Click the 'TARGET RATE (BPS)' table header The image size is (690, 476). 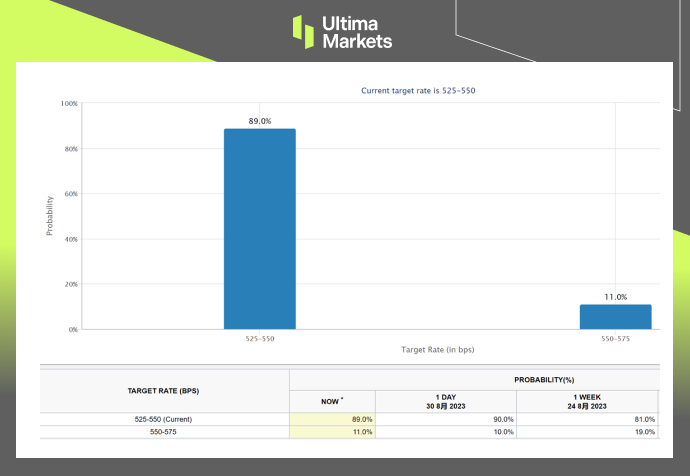163,391
